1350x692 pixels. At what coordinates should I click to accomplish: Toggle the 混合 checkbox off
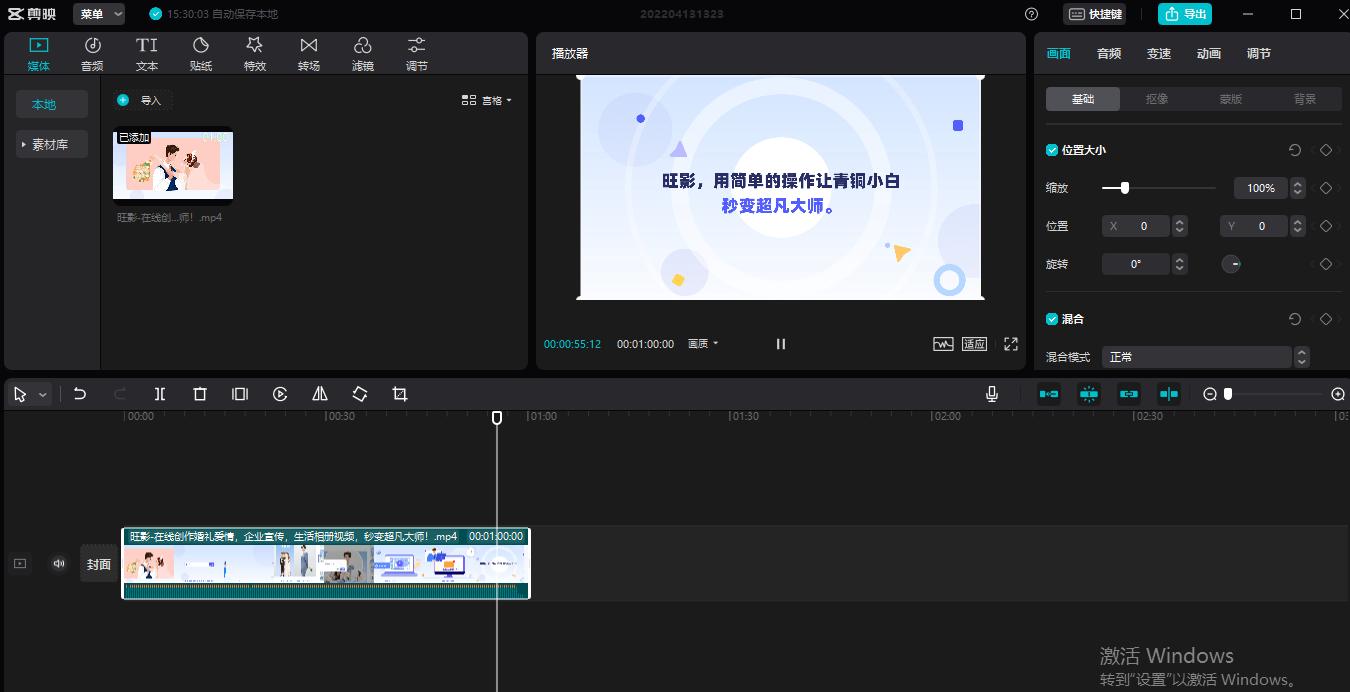click(1052, 319)
